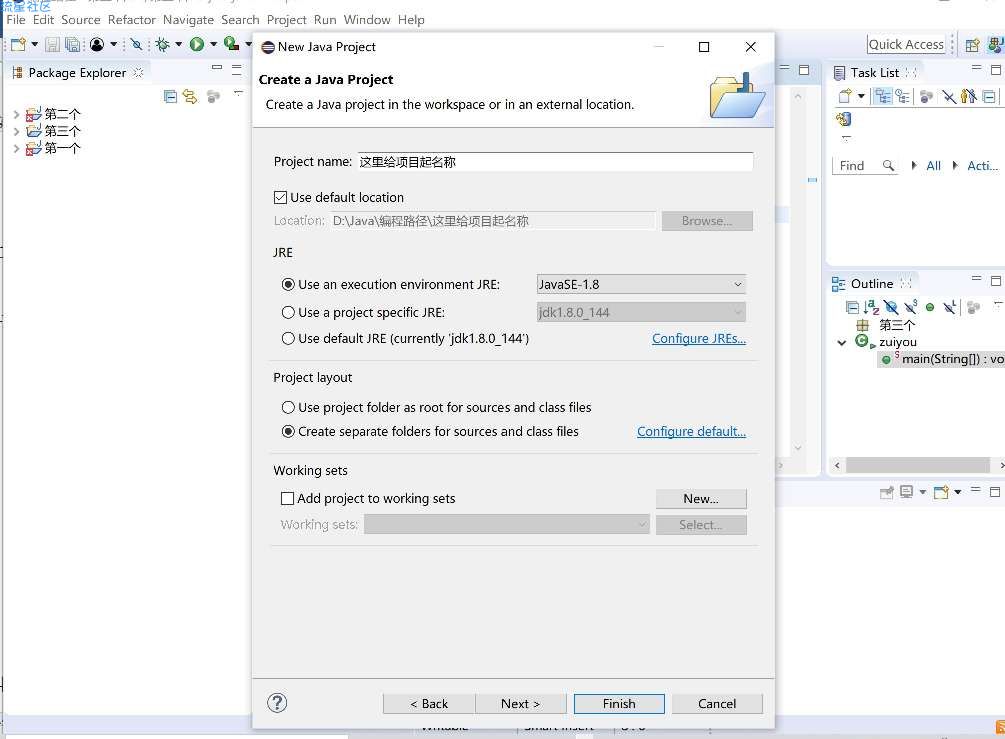The image size is (1005, 739).
Task: Click the Sort alphabetically icon in Outline
Action: click(x=871, y=307)
